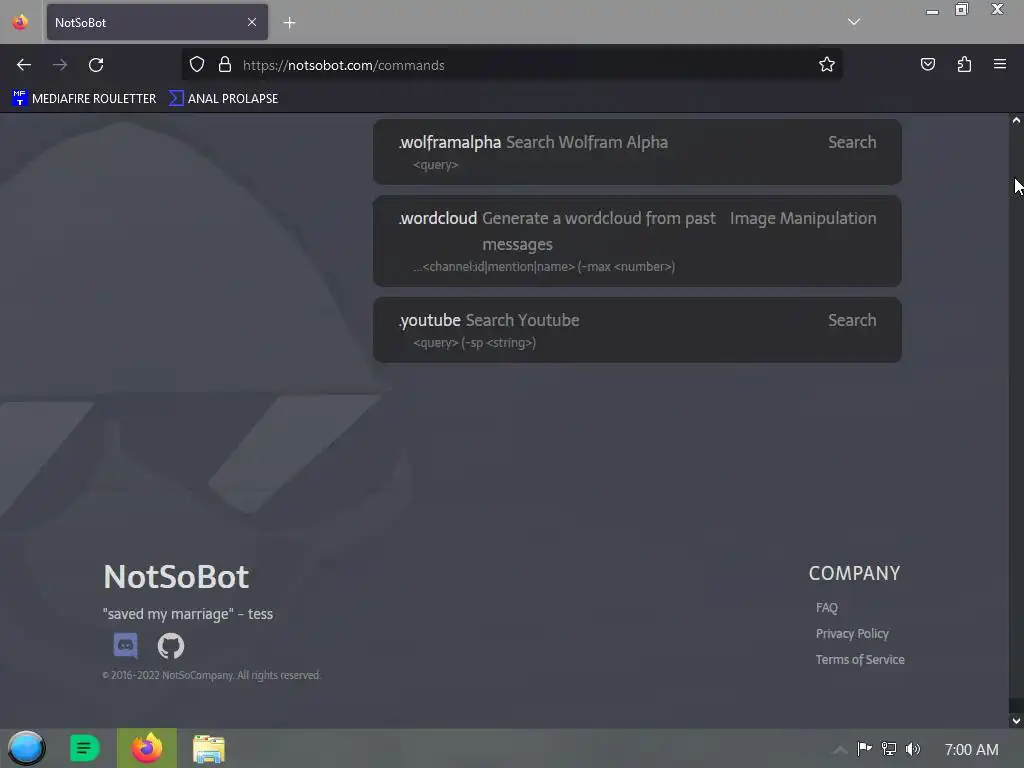
Task: Open the Terms of Service link
Action: [x=859, y=660]
